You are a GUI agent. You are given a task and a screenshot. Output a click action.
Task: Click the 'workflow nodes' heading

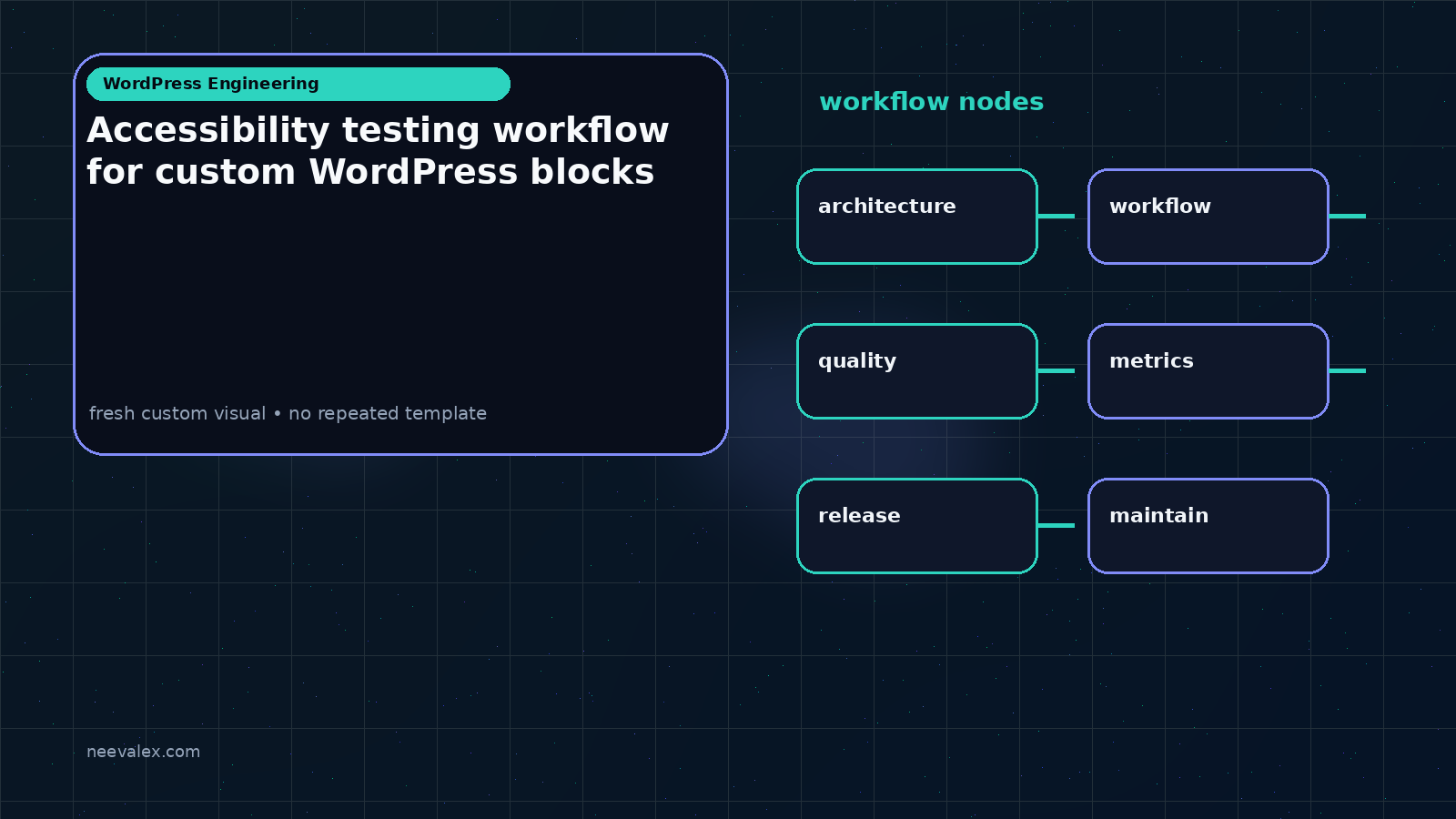coord(931,102)
